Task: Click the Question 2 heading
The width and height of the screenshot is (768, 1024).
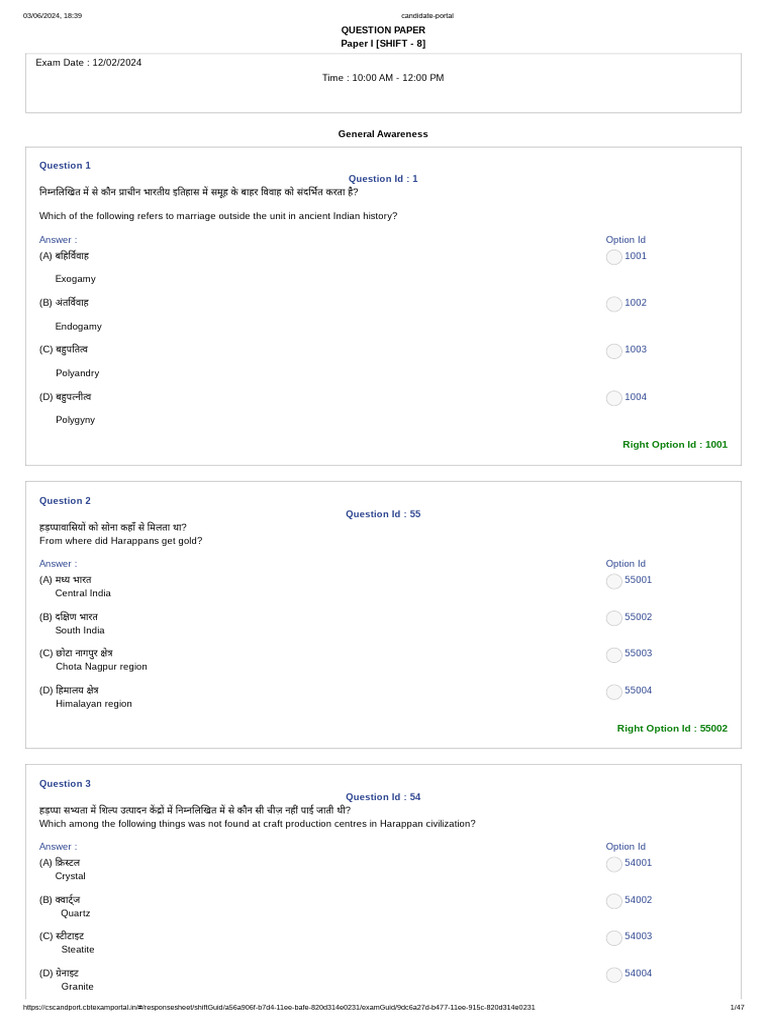Action: [65, 501]
